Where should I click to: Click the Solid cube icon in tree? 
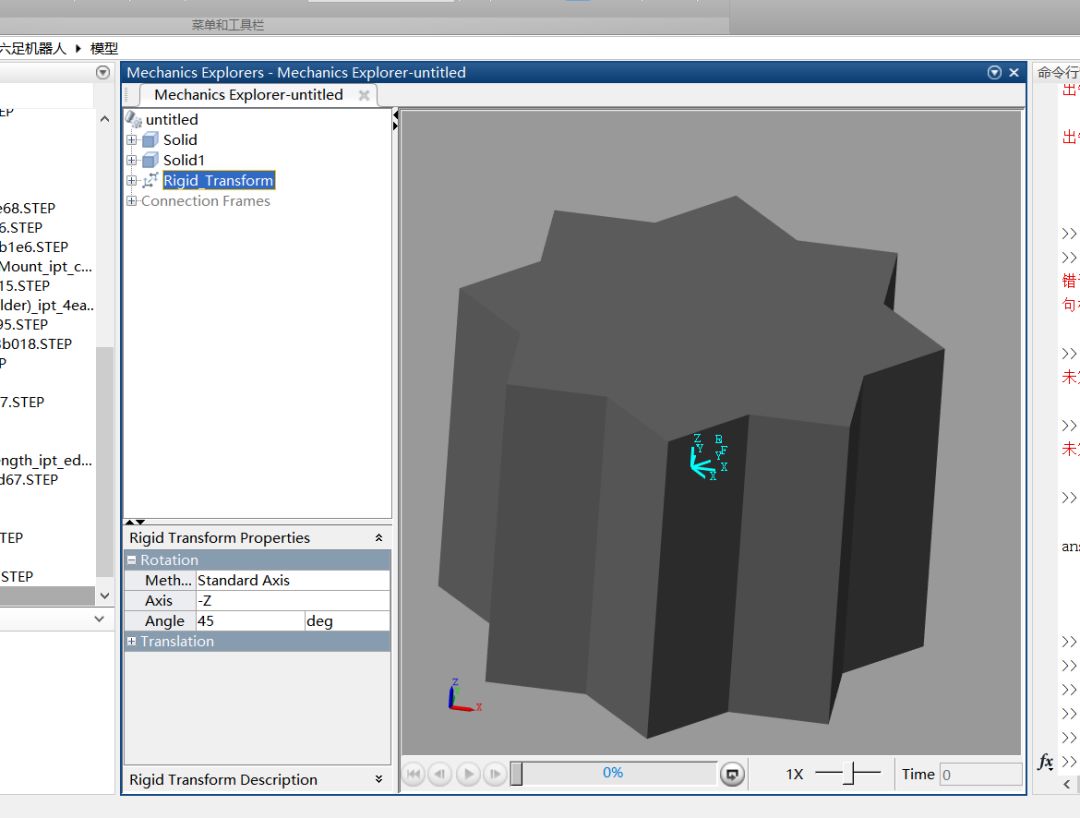[x=150, y=140]
